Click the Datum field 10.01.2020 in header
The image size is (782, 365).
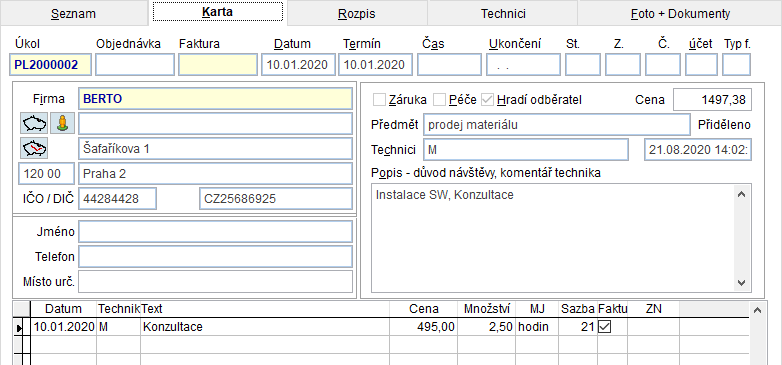point(298,65)
